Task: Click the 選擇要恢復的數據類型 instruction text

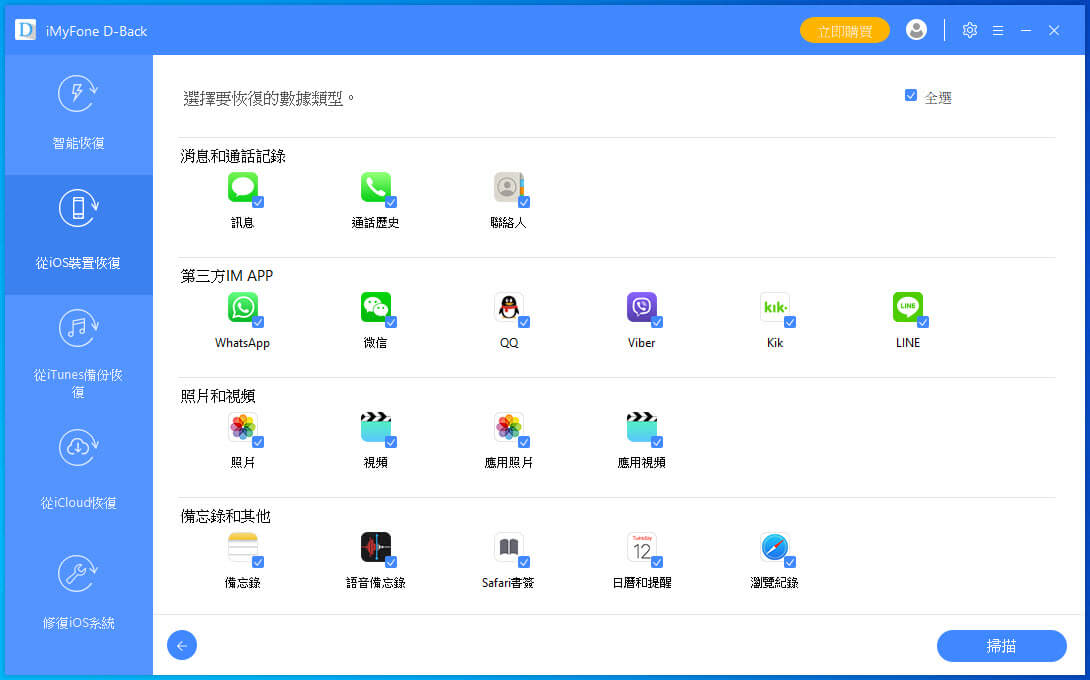Action: pos(268,99)
